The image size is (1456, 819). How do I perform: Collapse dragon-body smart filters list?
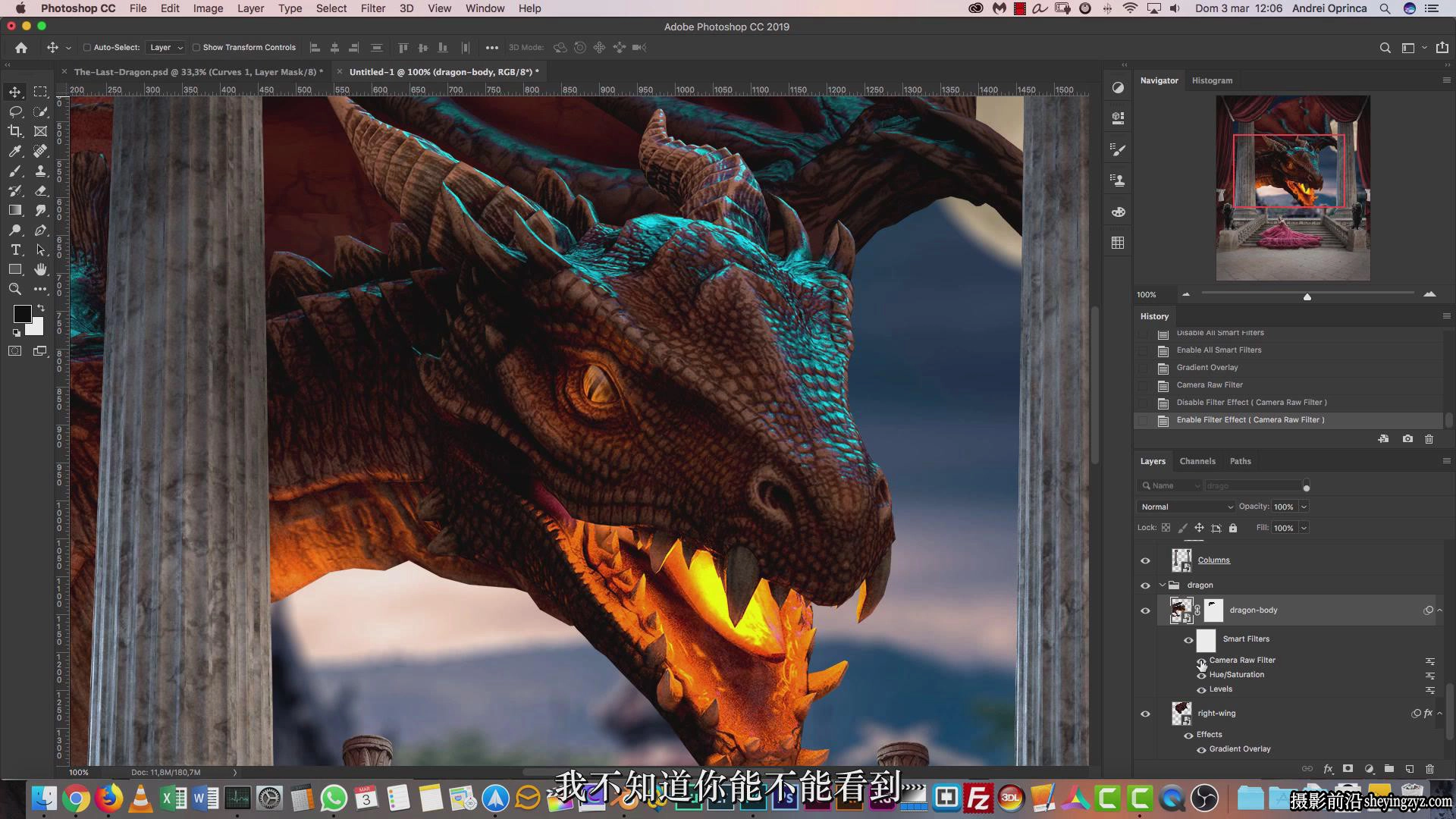pyautogui.click(x=1439, y=610)
